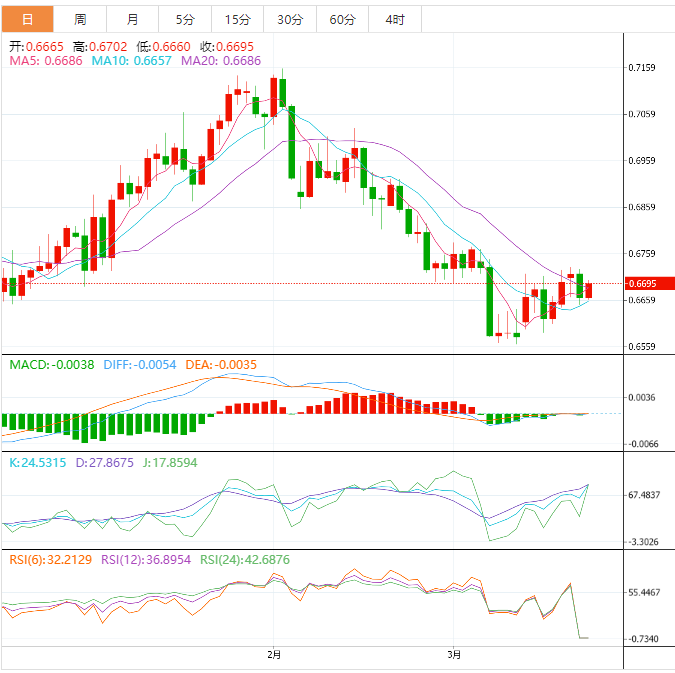Click the 3月 date marker on timeline
The width and height of the screenshot is (675, 673).
point(454,655)
